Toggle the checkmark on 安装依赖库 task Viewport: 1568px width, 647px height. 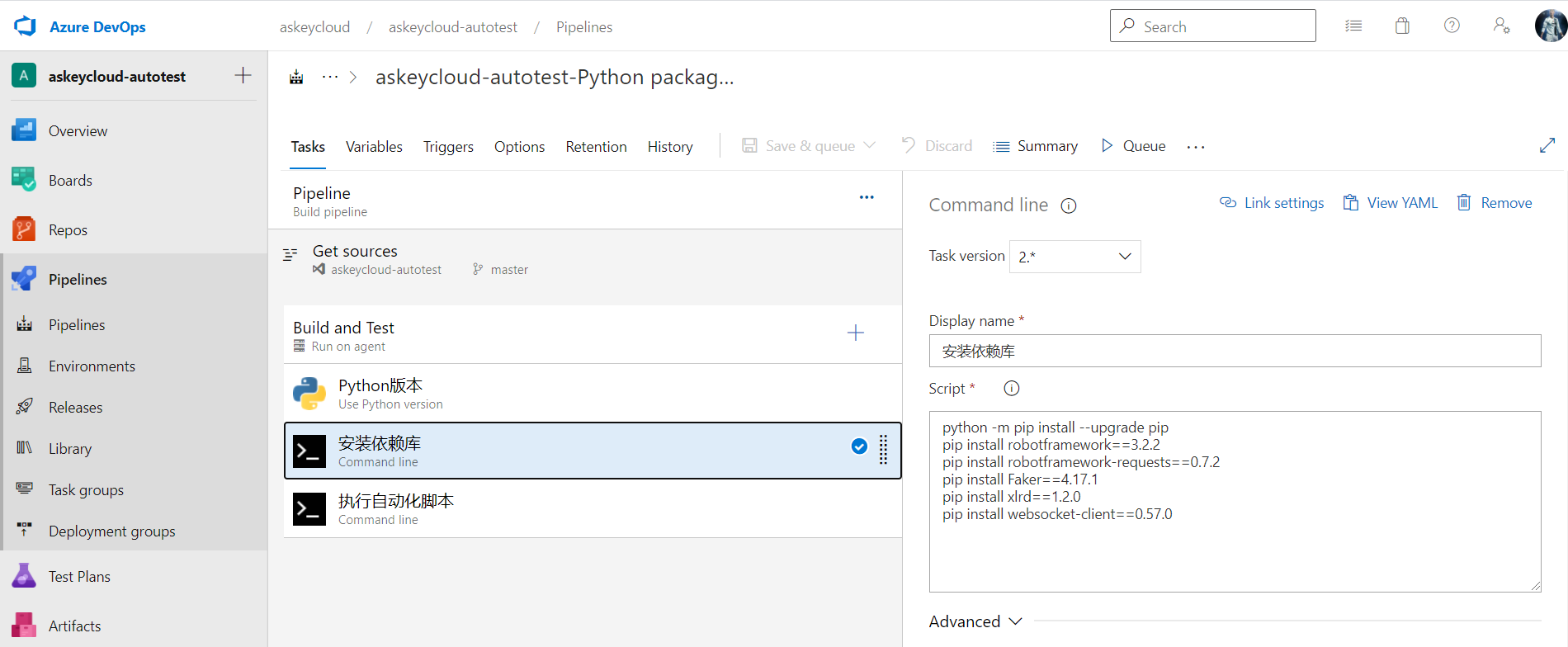(x=859, y=446)
